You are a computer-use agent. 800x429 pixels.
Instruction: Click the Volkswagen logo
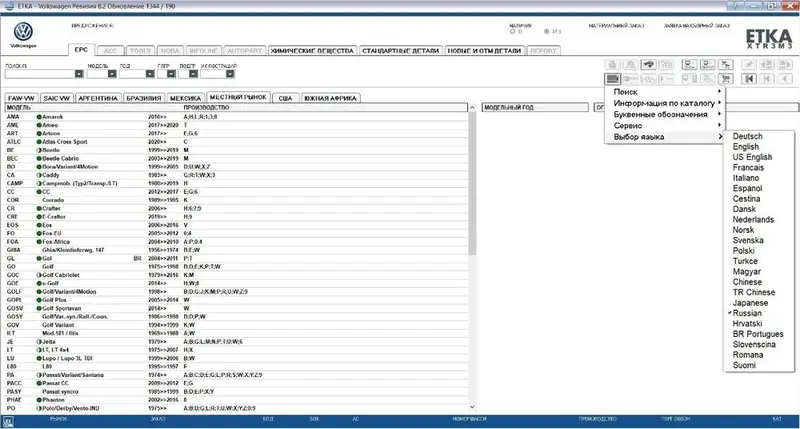23,32
